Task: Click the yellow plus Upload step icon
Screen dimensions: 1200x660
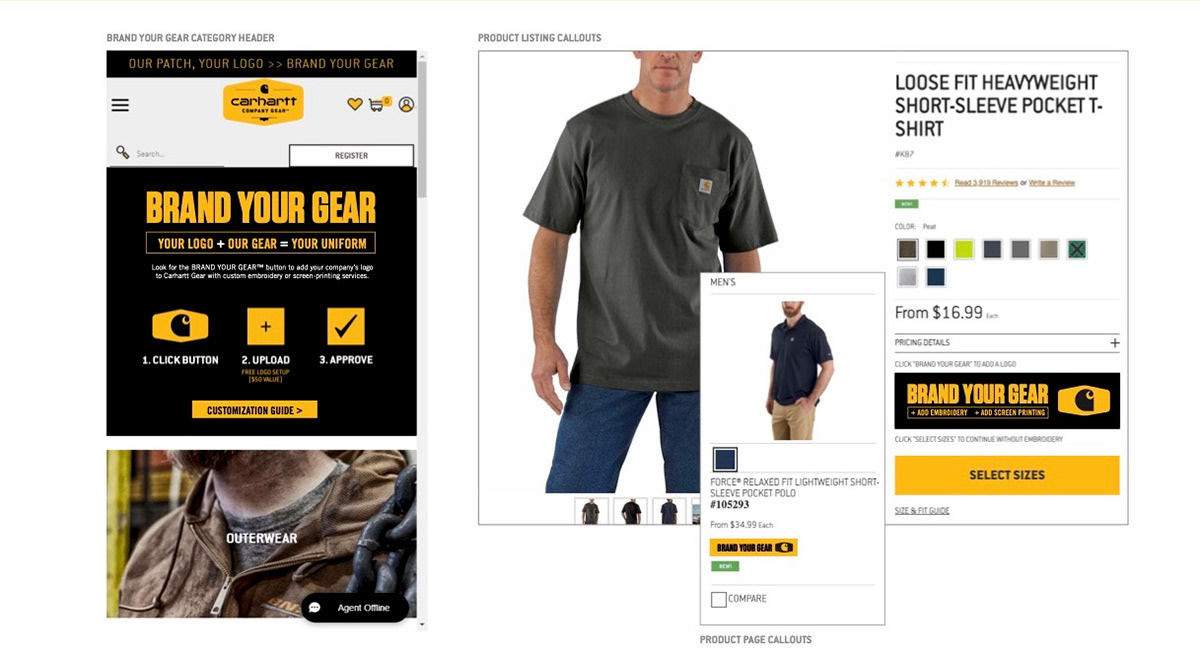Action: click(266, 326)
